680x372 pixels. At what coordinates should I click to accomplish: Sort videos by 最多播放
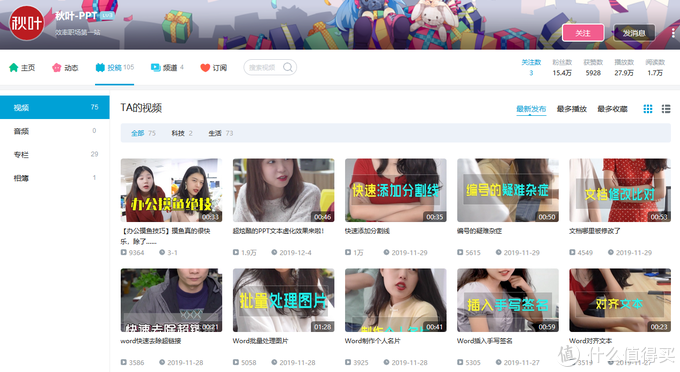[x=572, y=109]
